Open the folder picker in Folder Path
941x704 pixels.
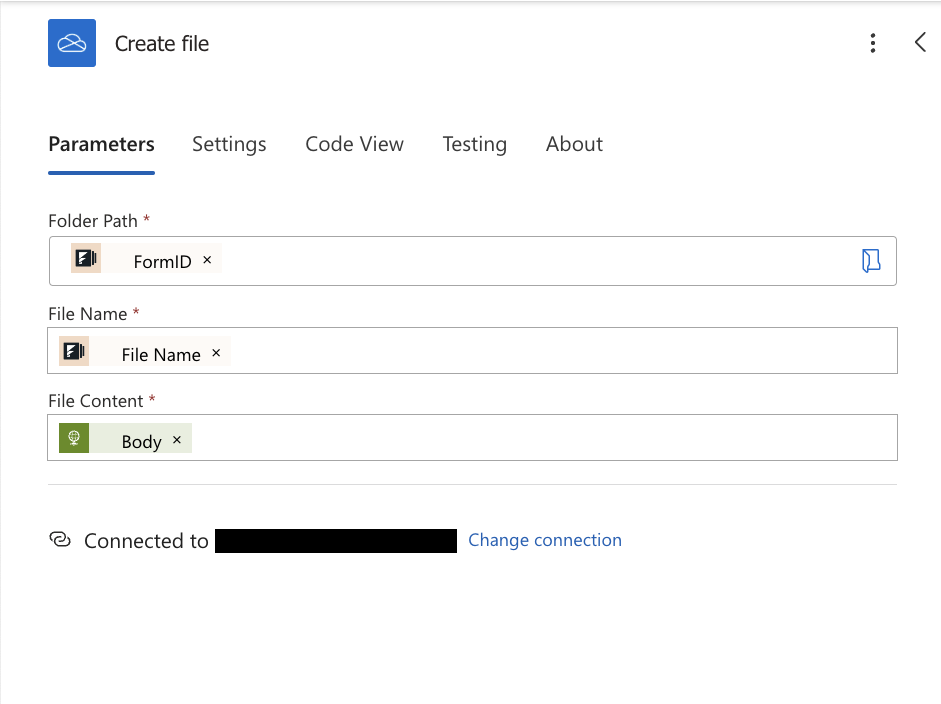point(871,261)
